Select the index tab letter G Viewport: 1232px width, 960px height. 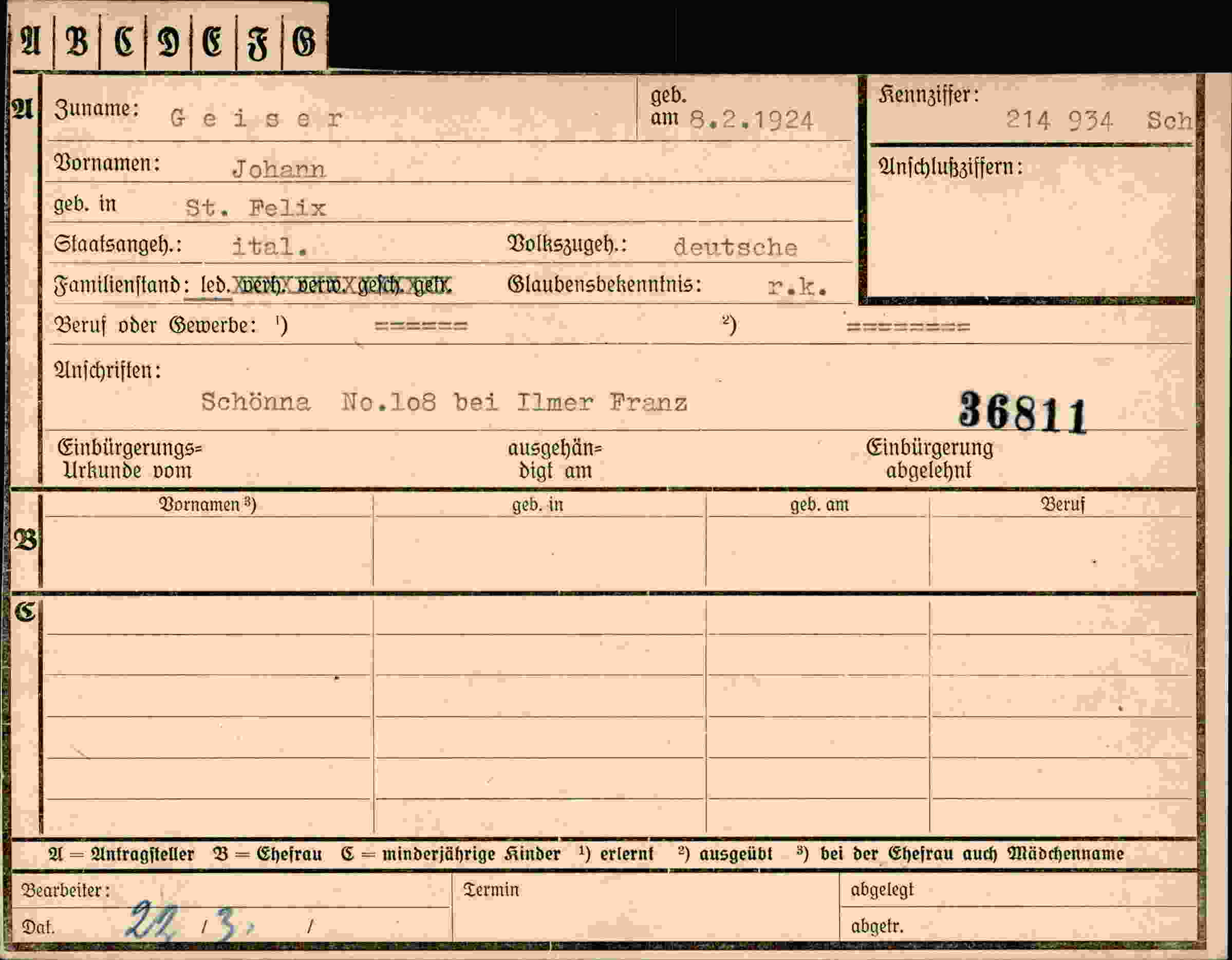[x=304, y=41]
